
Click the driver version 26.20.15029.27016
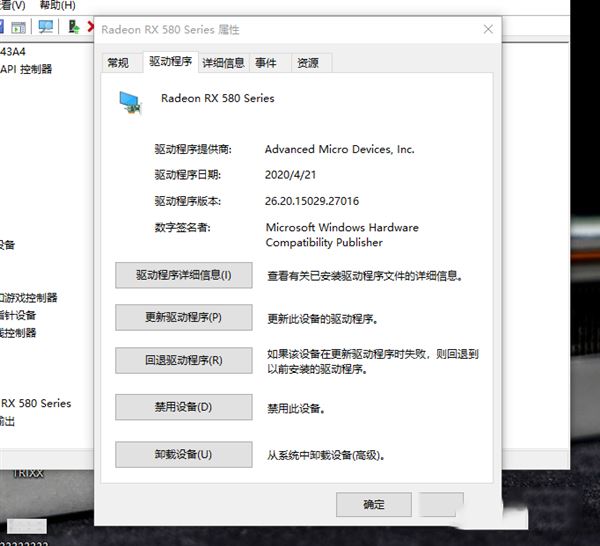[x=312, y=201]
